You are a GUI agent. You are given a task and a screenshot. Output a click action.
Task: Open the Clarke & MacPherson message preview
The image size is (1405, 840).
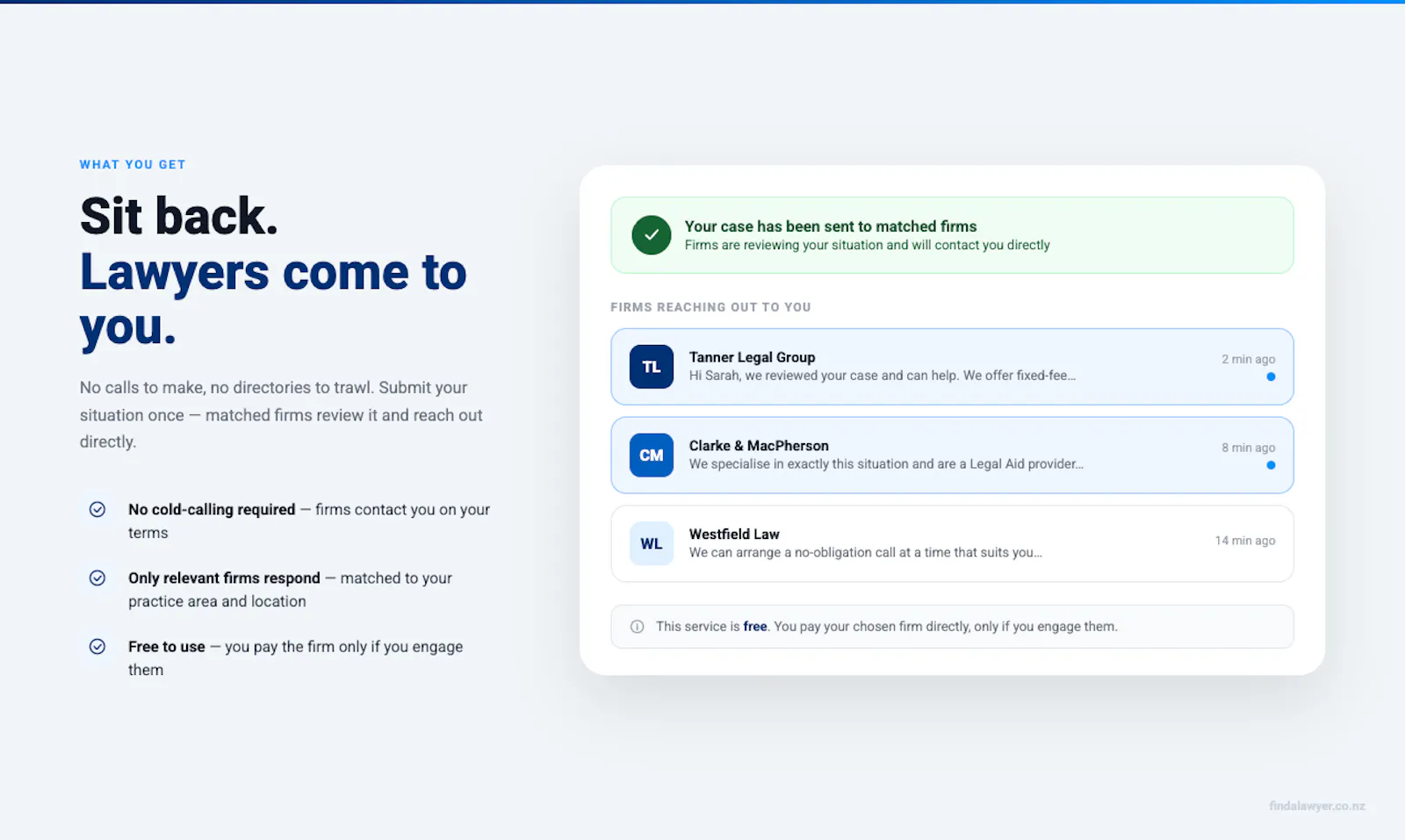886,464
